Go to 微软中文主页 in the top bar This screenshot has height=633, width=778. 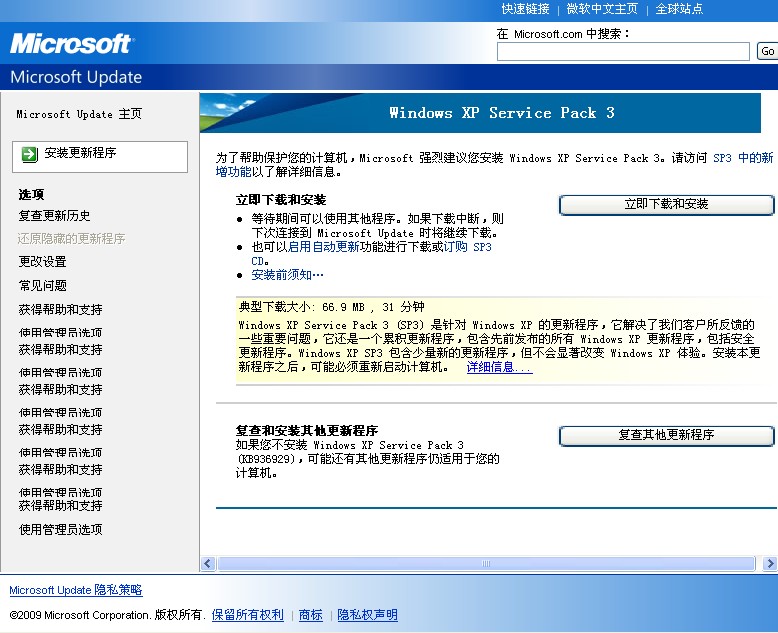pyautogui.click(x=602, y=9)
